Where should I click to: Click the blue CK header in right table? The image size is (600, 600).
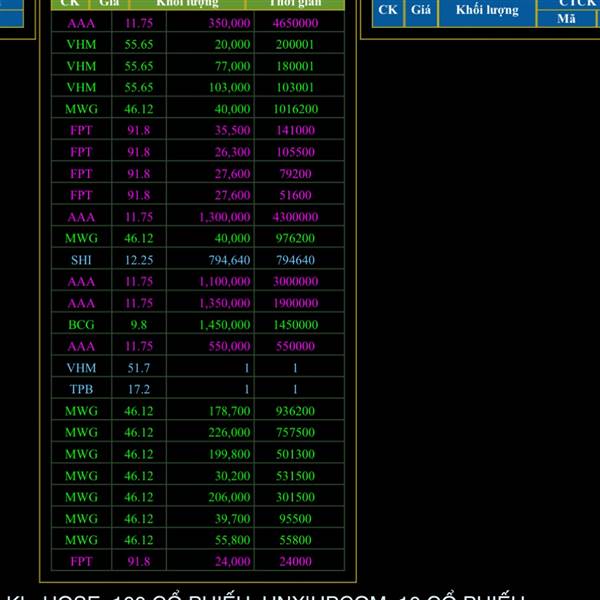(388, 10)
